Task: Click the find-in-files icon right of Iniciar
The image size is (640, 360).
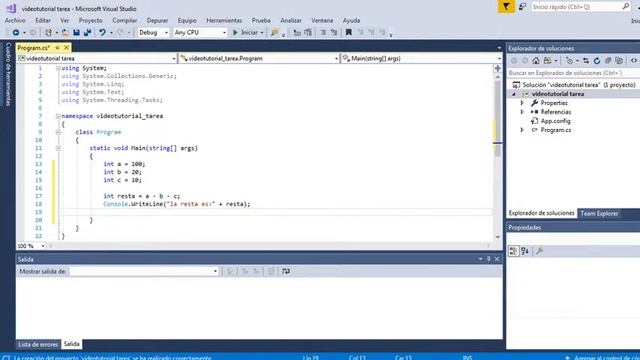Action: [x=274, y=32]
